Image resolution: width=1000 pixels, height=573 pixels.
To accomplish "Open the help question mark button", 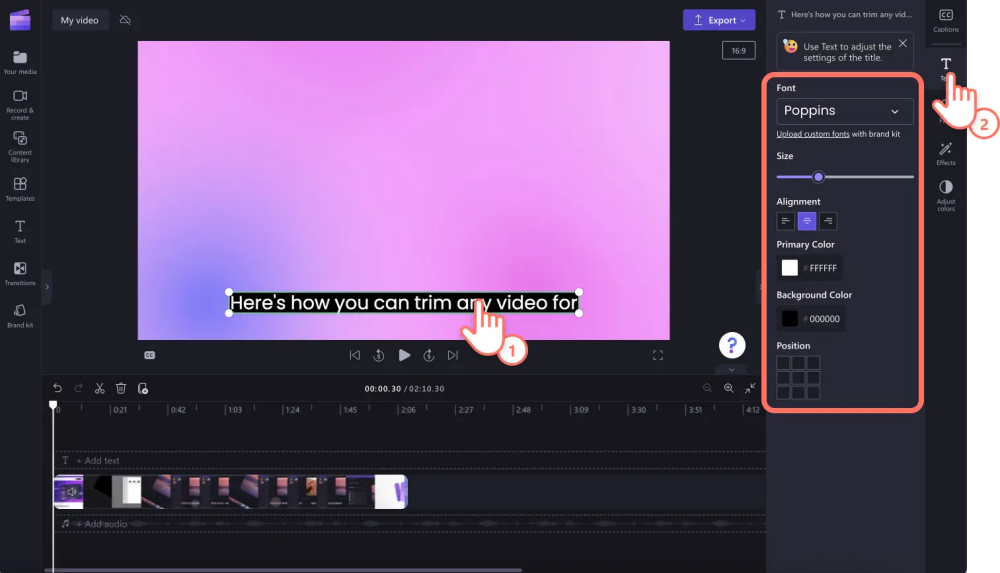I will 732,345.
